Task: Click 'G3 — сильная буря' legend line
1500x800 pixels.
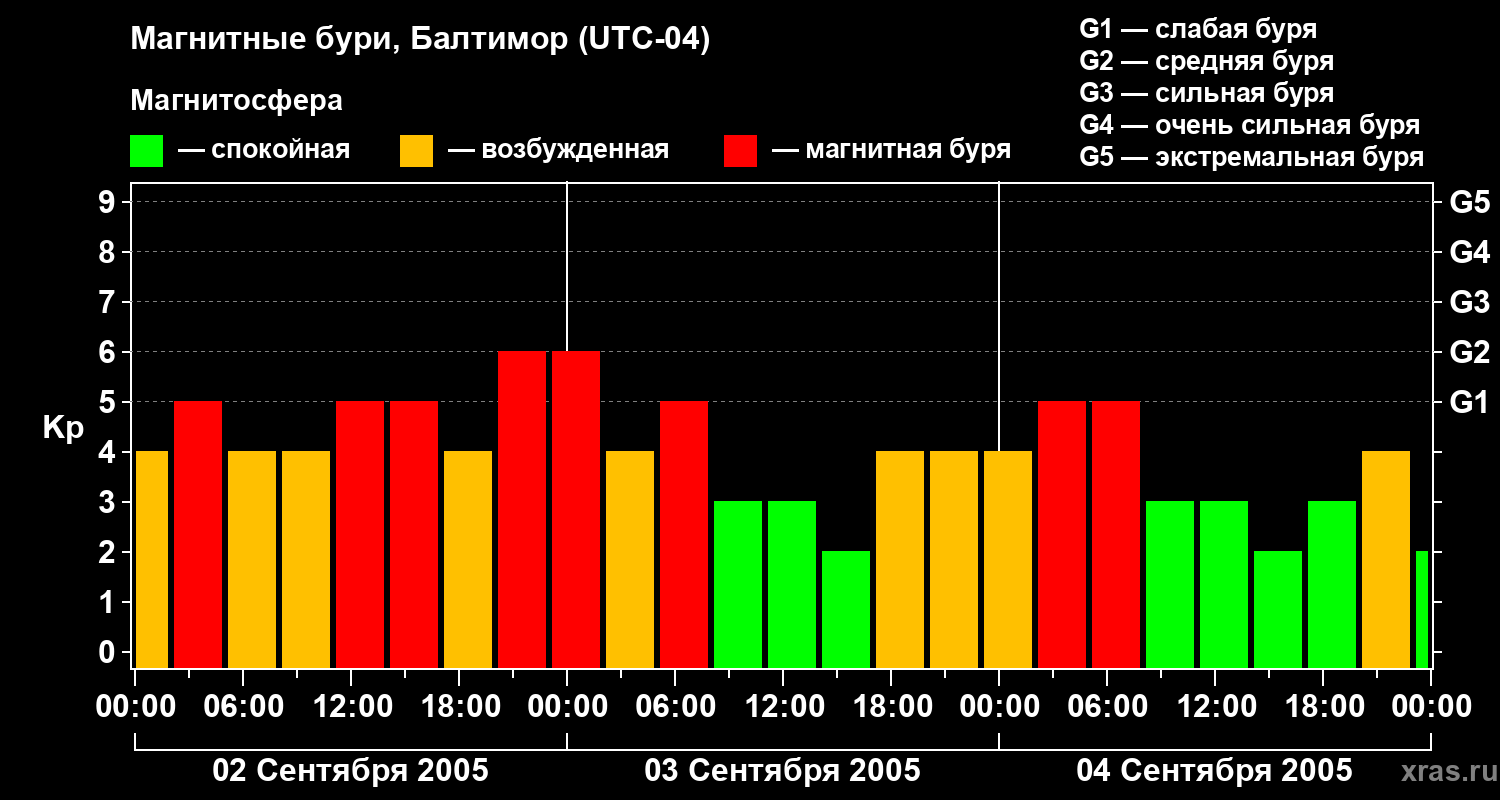Action: (x=1206, y=93)
